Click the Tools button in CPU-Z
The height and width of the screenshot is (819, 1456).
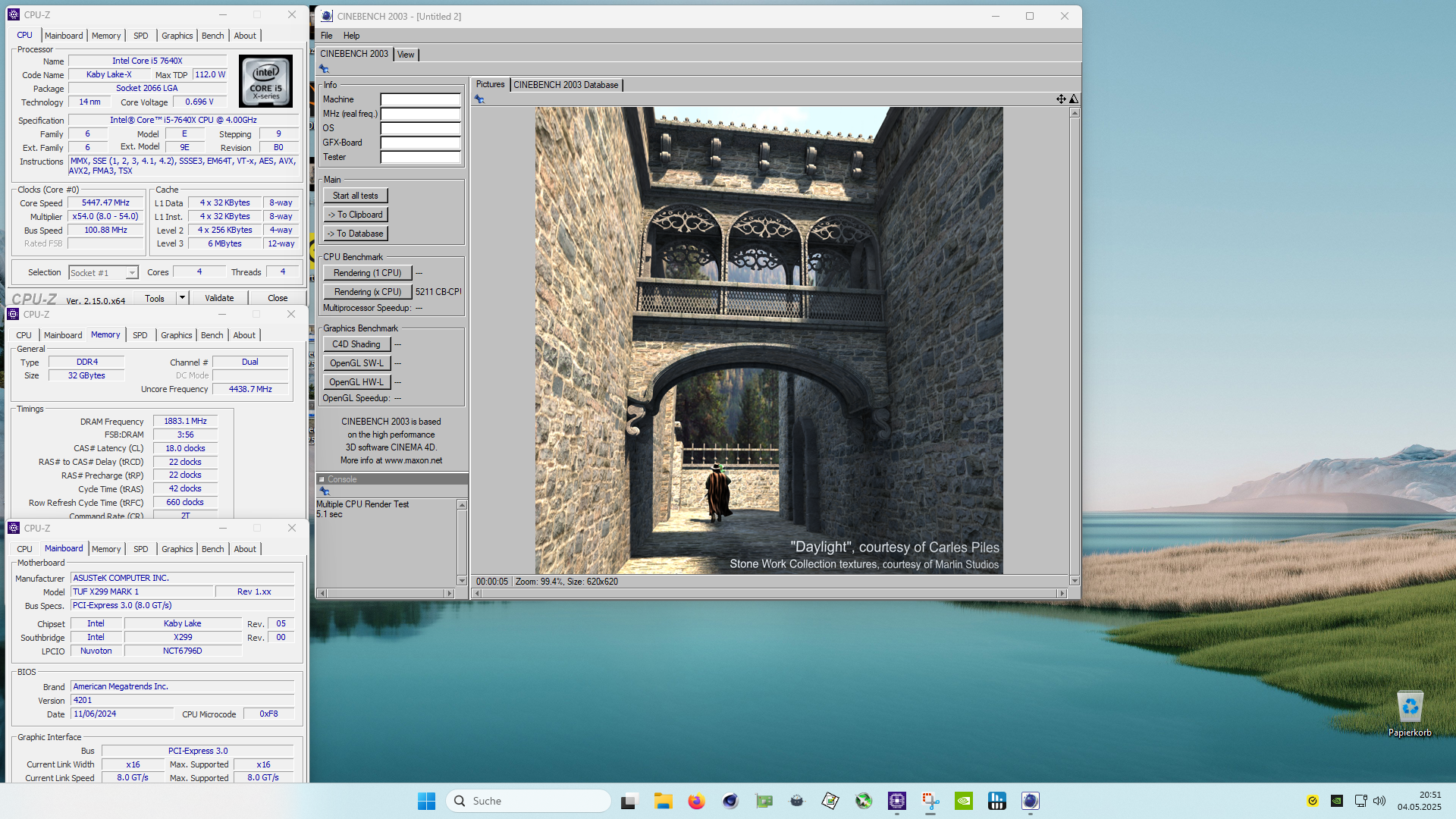155,298
